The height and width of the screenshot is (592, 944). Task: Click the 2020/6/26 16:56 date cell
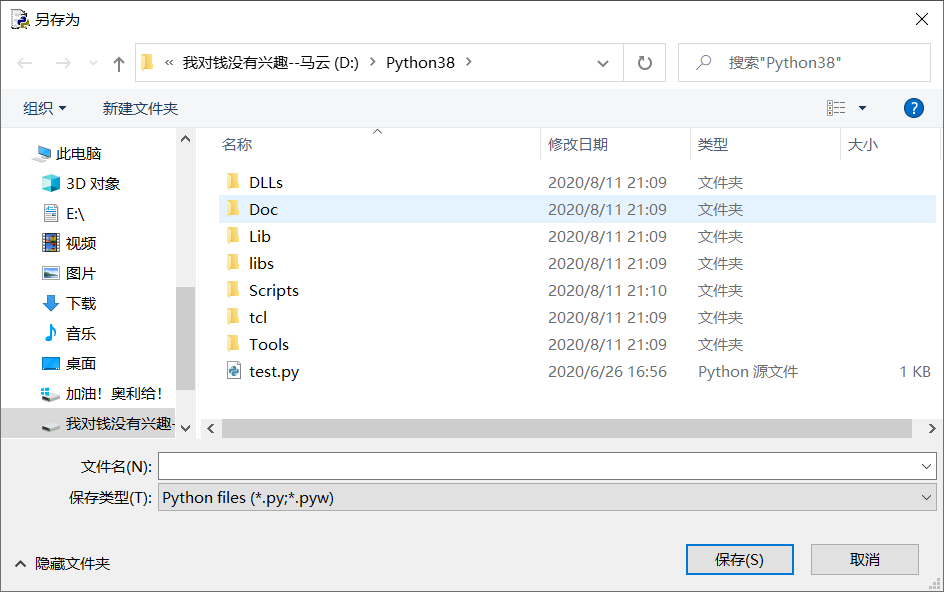607,372
